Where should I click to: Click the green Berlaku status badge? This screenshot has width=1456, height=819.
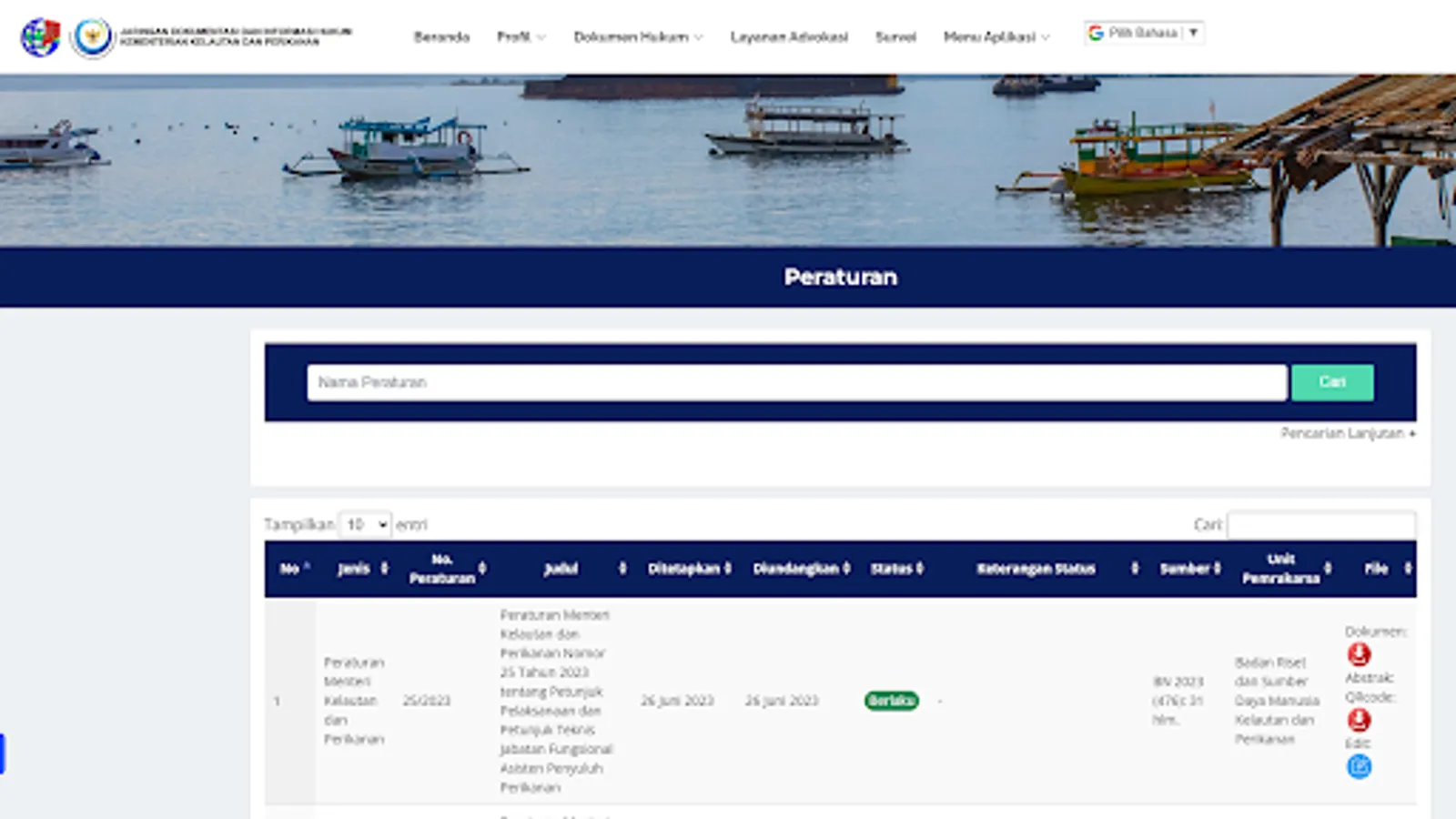[892, 701]
